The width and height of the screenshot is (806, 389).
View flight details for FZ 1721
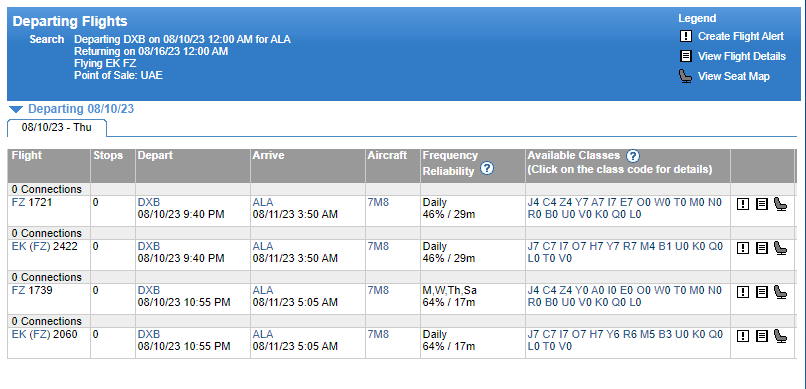pyautogui.click(x=762, y=205)
